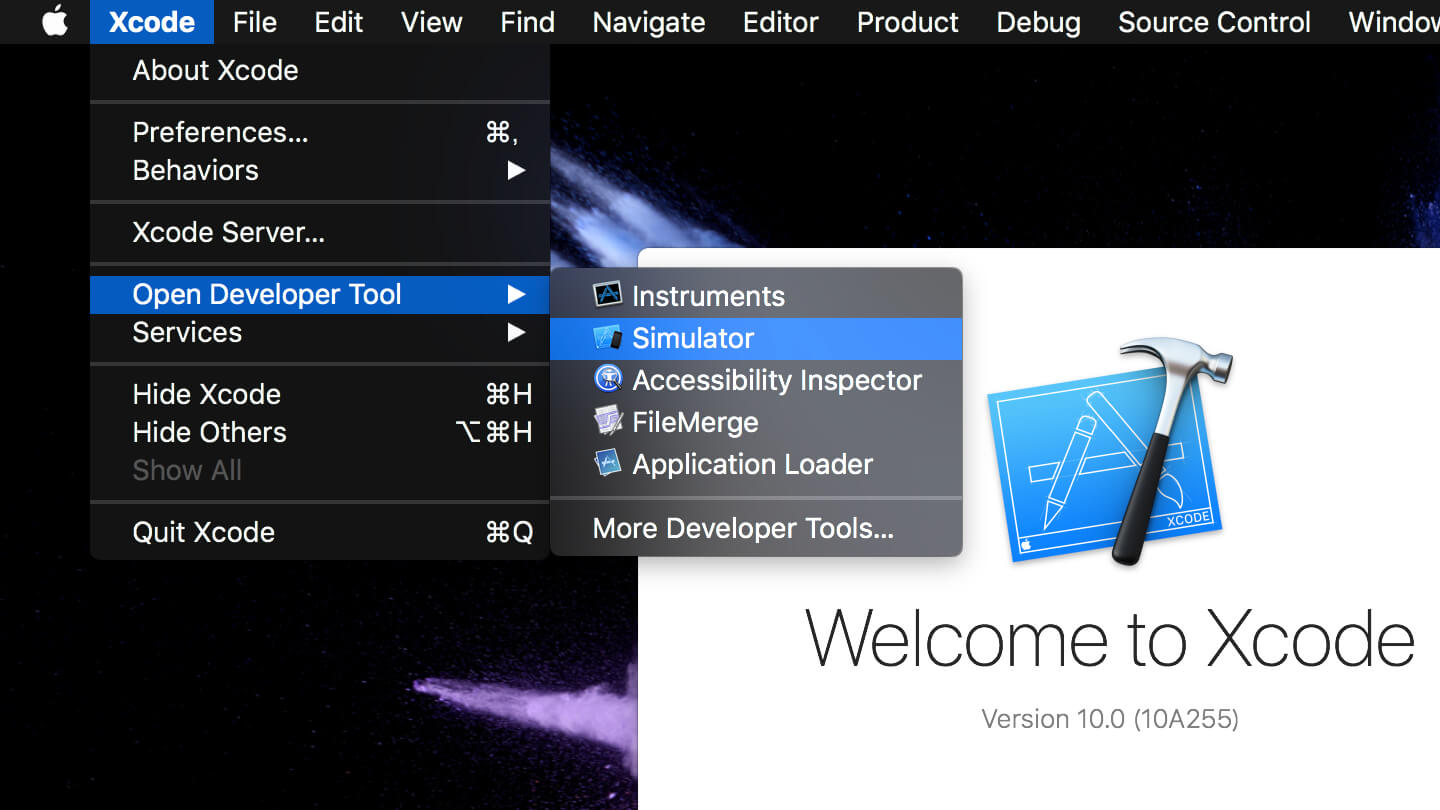
Task: Click the Application Loader icon
Action: coord(607,464)
